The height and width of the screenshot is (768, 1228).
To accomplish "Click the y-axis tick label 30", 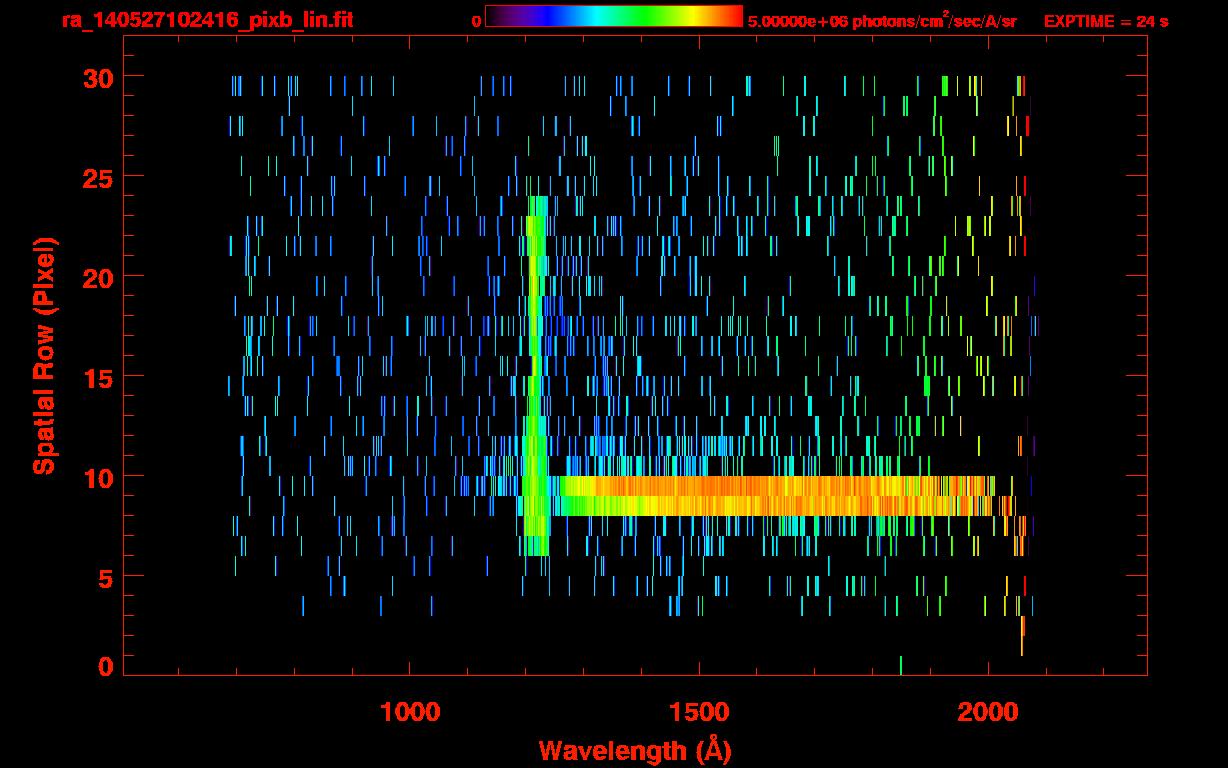I will click(x=98, y=77).
